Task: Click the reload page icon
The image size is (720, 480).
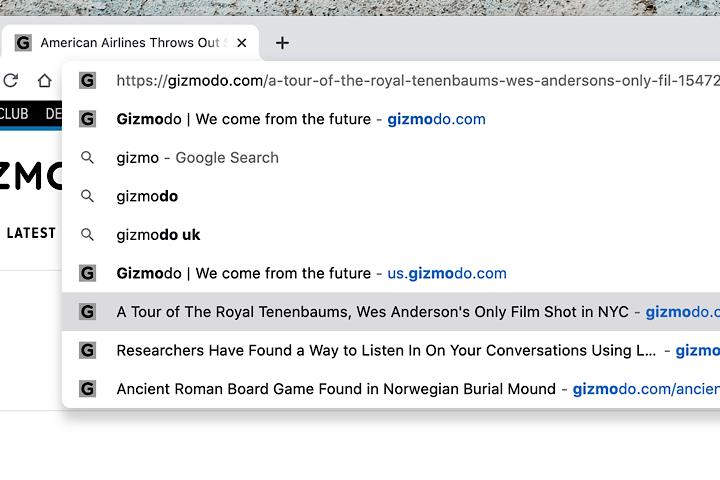Action: coord(10,81)
